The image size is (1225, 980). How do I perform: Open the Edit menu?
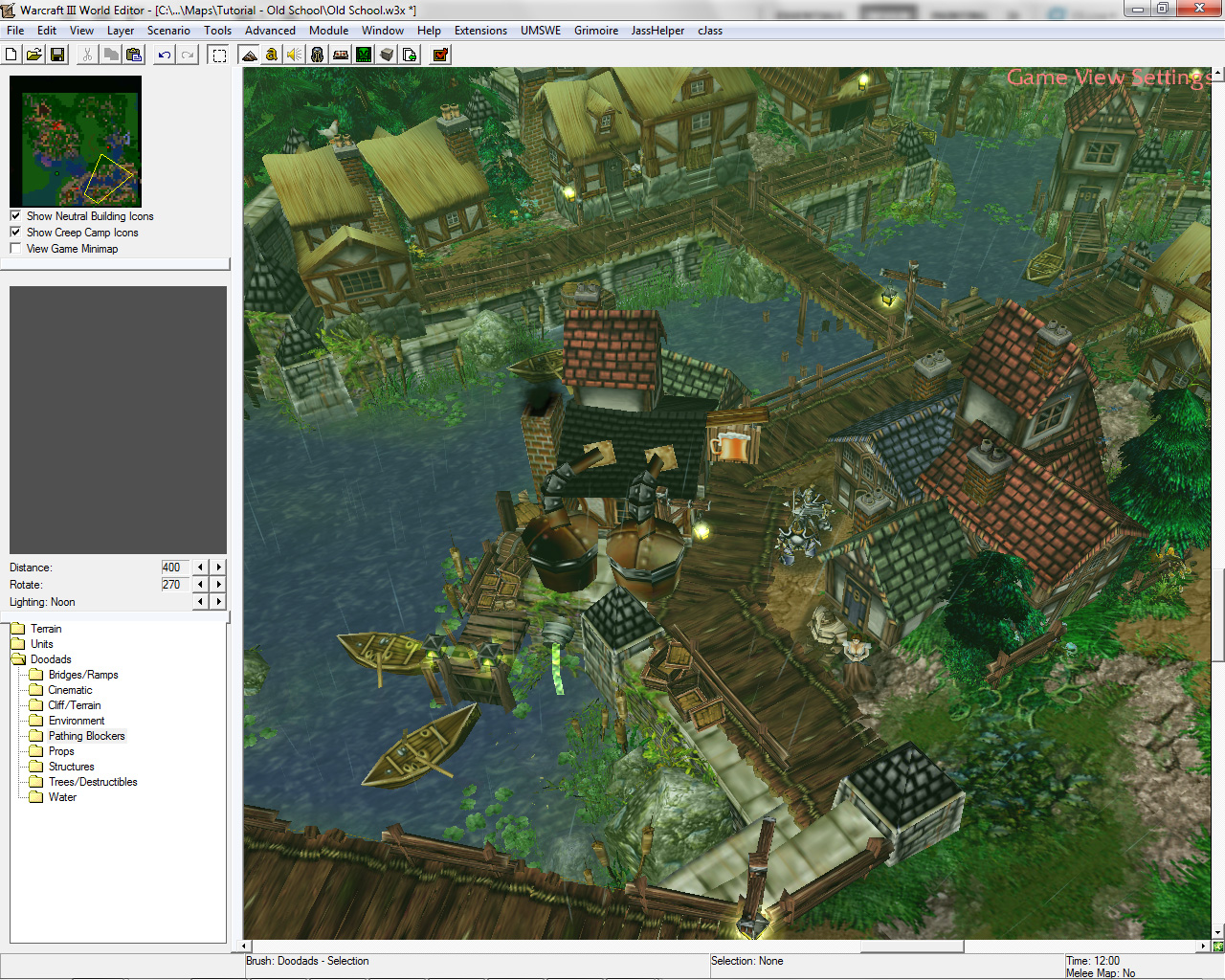click(x=47, y=31)
